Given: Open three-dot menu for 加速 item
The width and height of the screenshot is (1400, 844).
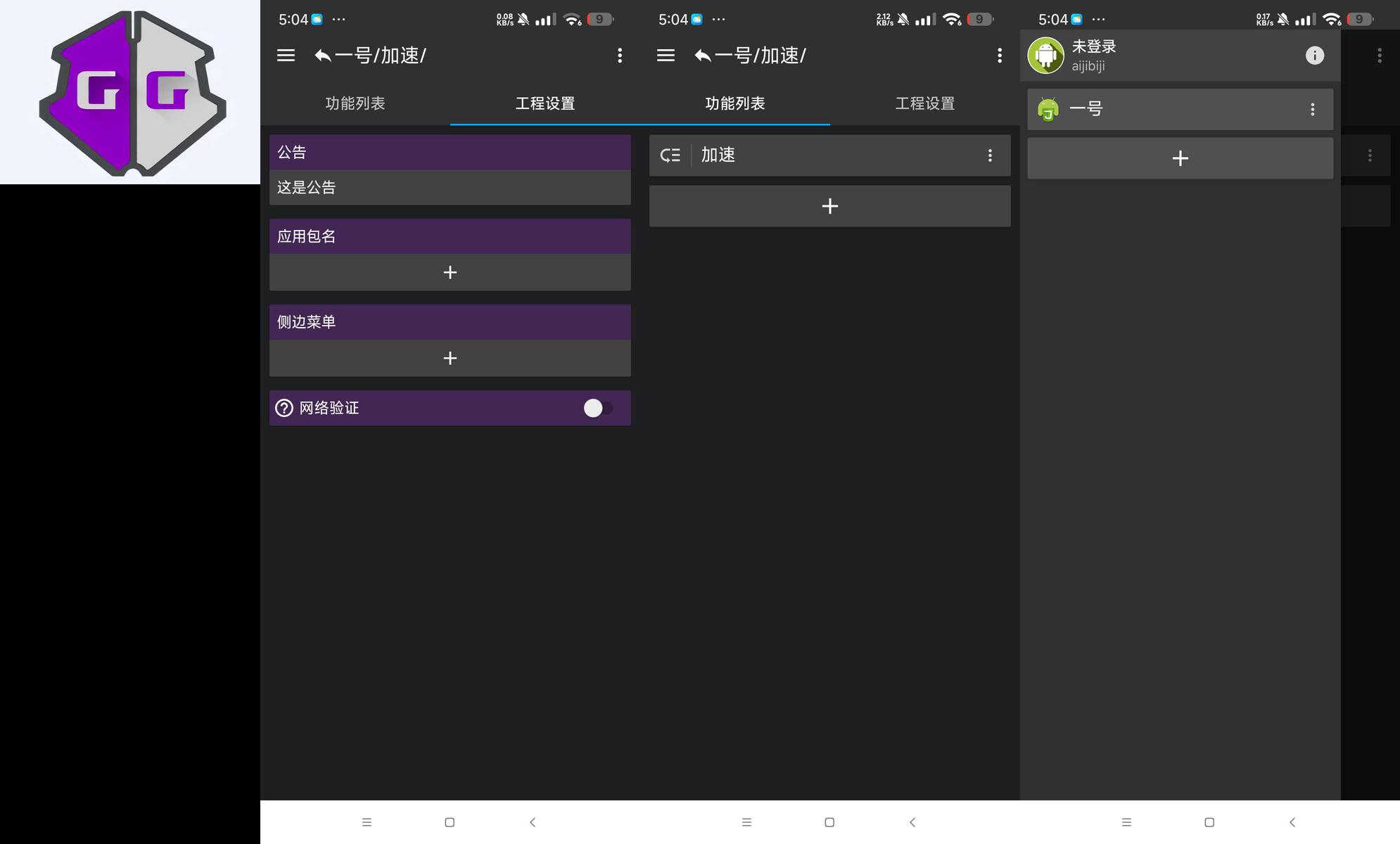Looking at the screenshot, I should coord(990,155).
